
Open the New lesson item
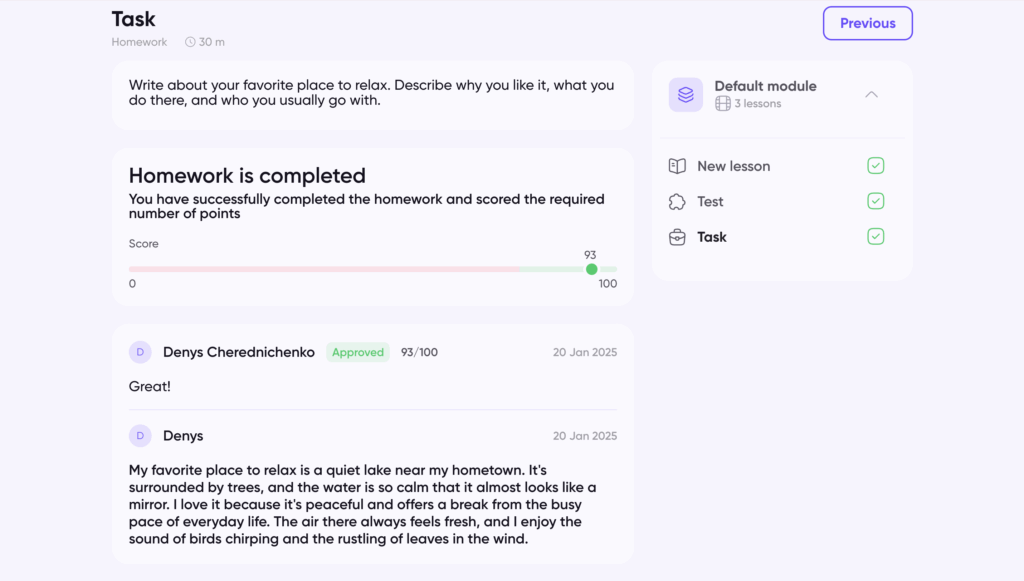pyautogui.click(x=733, y=166)
